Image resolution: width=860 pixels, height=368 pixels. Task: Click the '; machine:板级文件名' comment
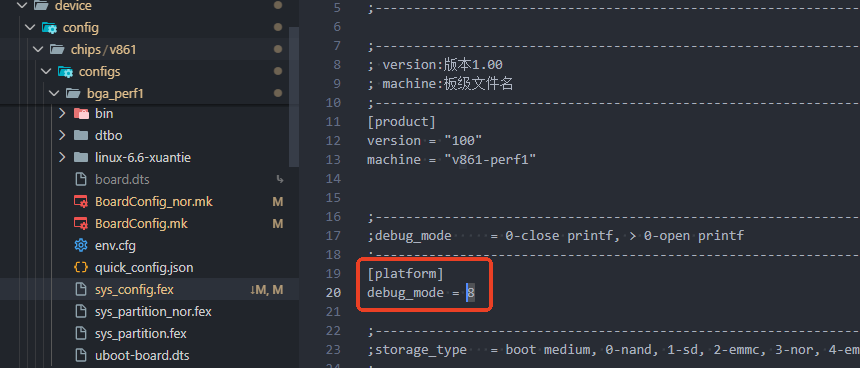click(x=440, y=84)
